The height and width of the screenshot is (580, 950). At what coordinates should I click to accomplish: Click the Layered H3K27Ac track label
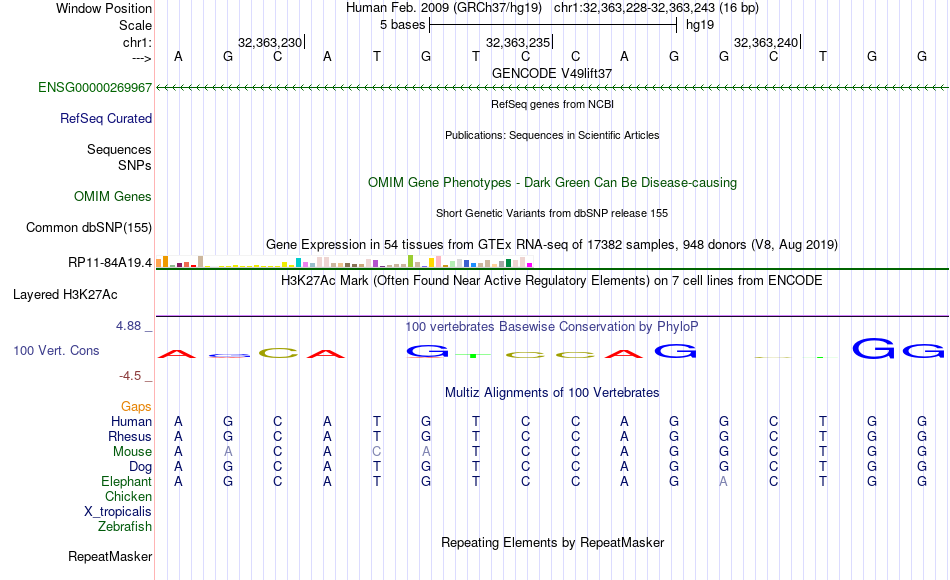pyautogui.click(x=65, y=295)
